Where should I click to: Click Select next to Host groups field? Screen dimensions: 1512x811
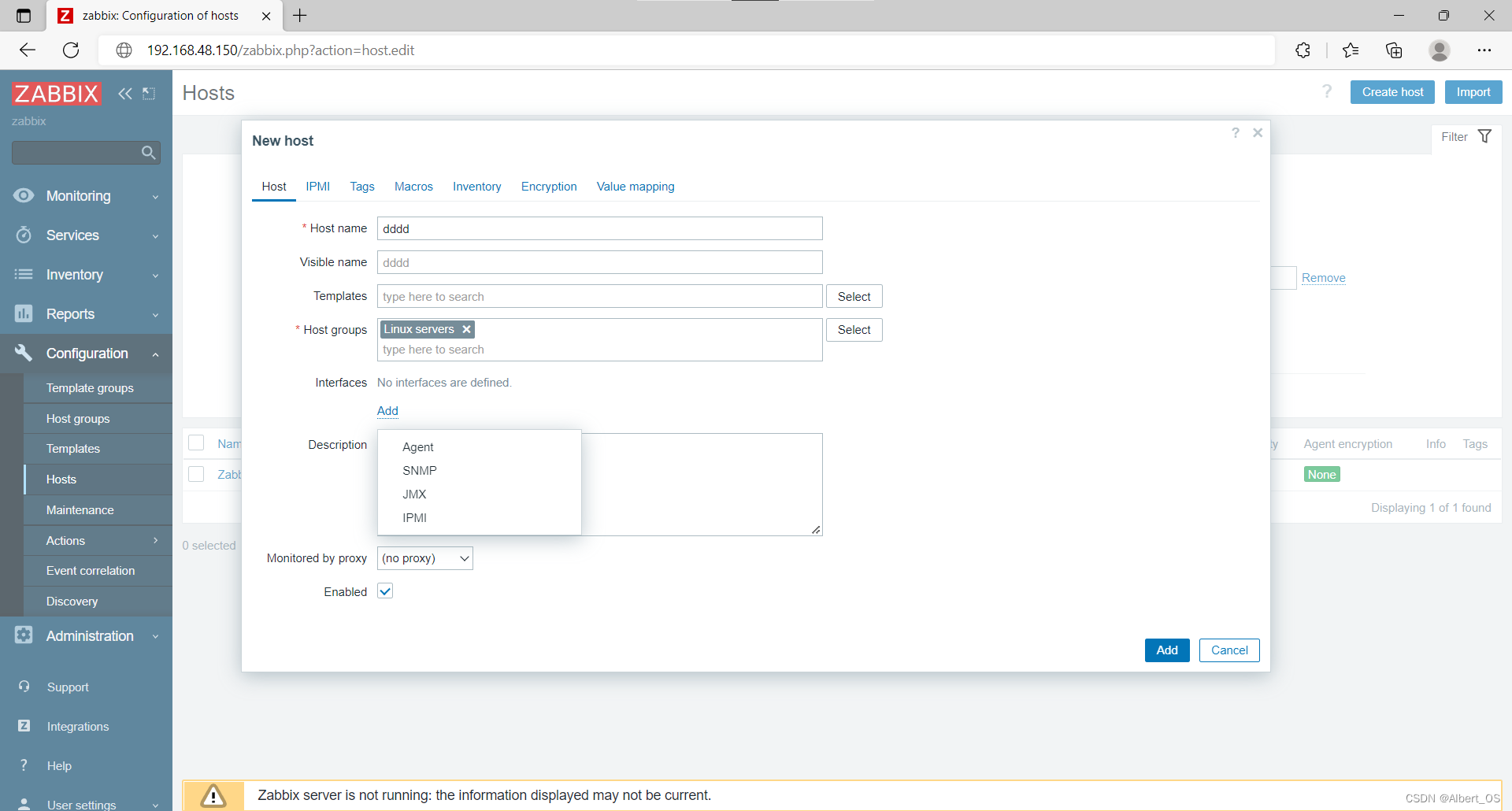[x=854, y=330]
